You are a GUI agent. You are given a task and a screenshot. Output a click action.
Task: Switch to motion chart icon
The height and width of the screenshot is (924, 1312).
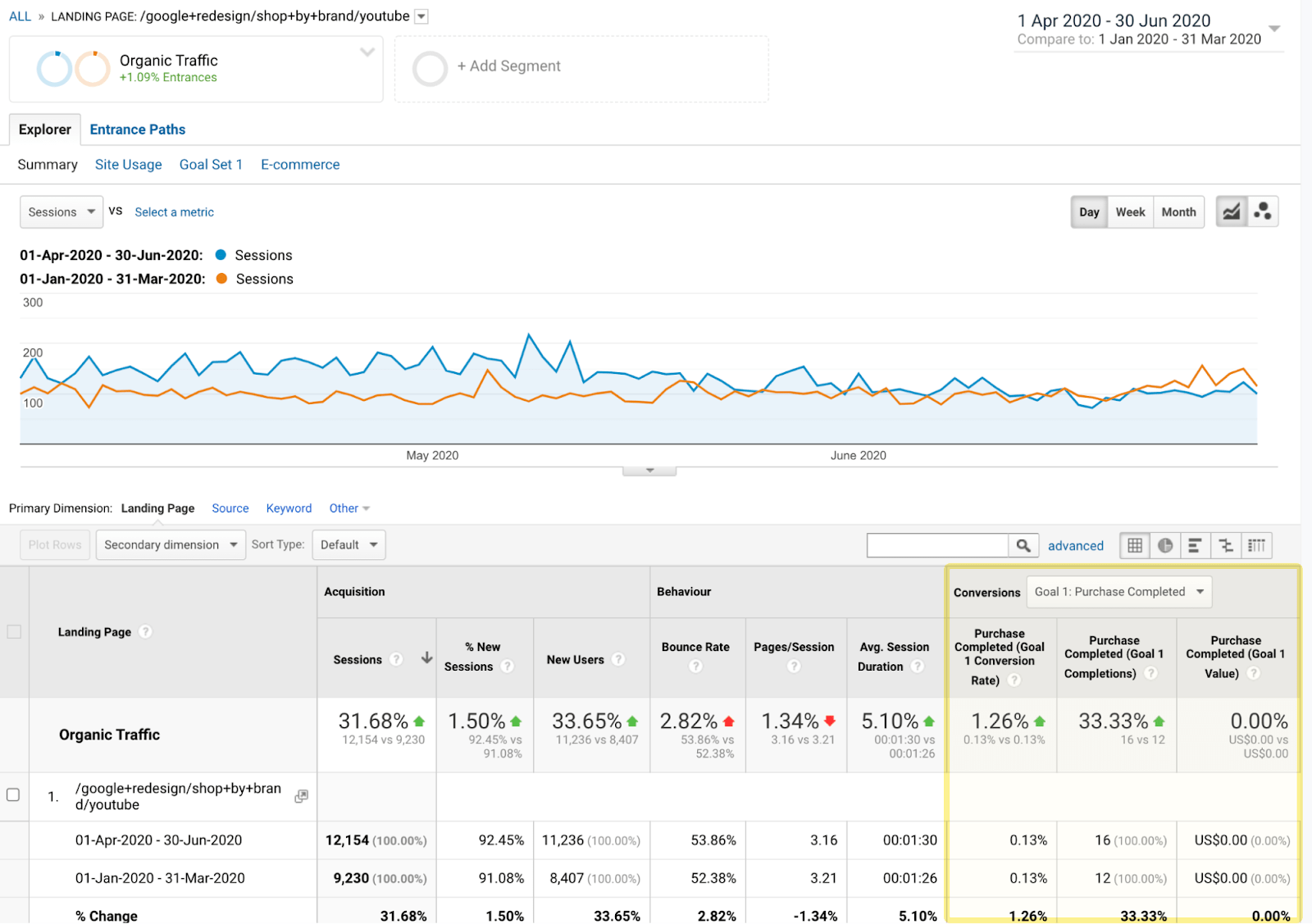(x=1263, y=212)
